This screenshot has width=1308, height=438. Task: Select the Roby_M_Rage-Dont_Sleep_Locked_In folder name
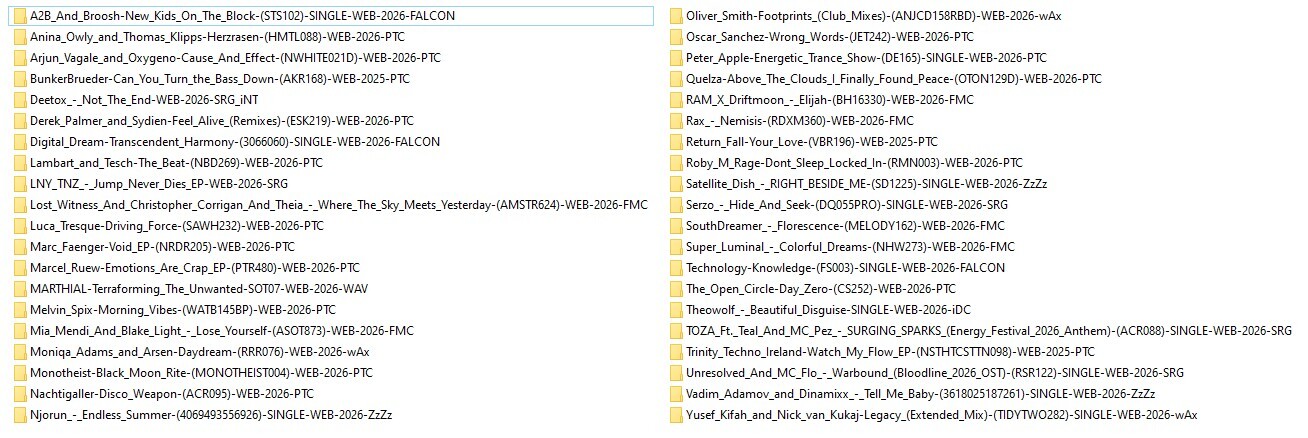pos(854,163)
